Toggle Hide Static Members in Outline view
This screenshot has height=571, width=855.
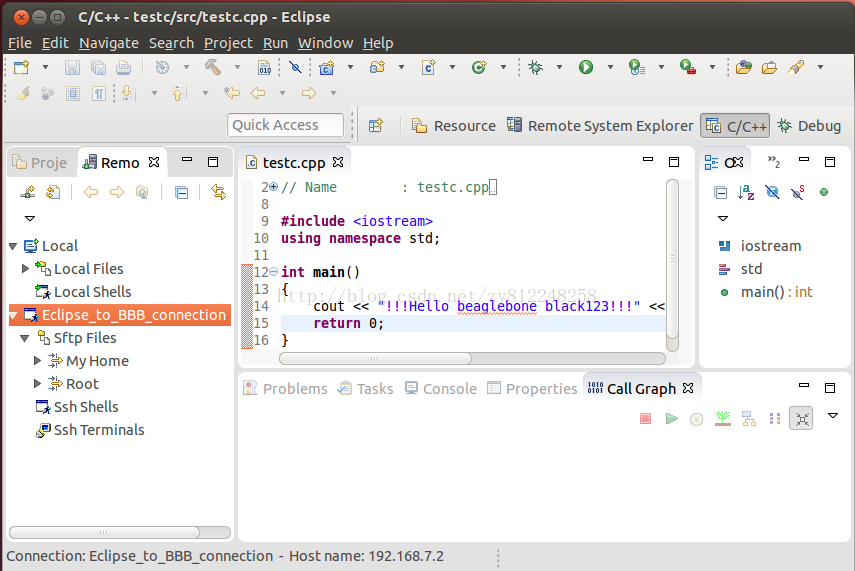(798, 192)
